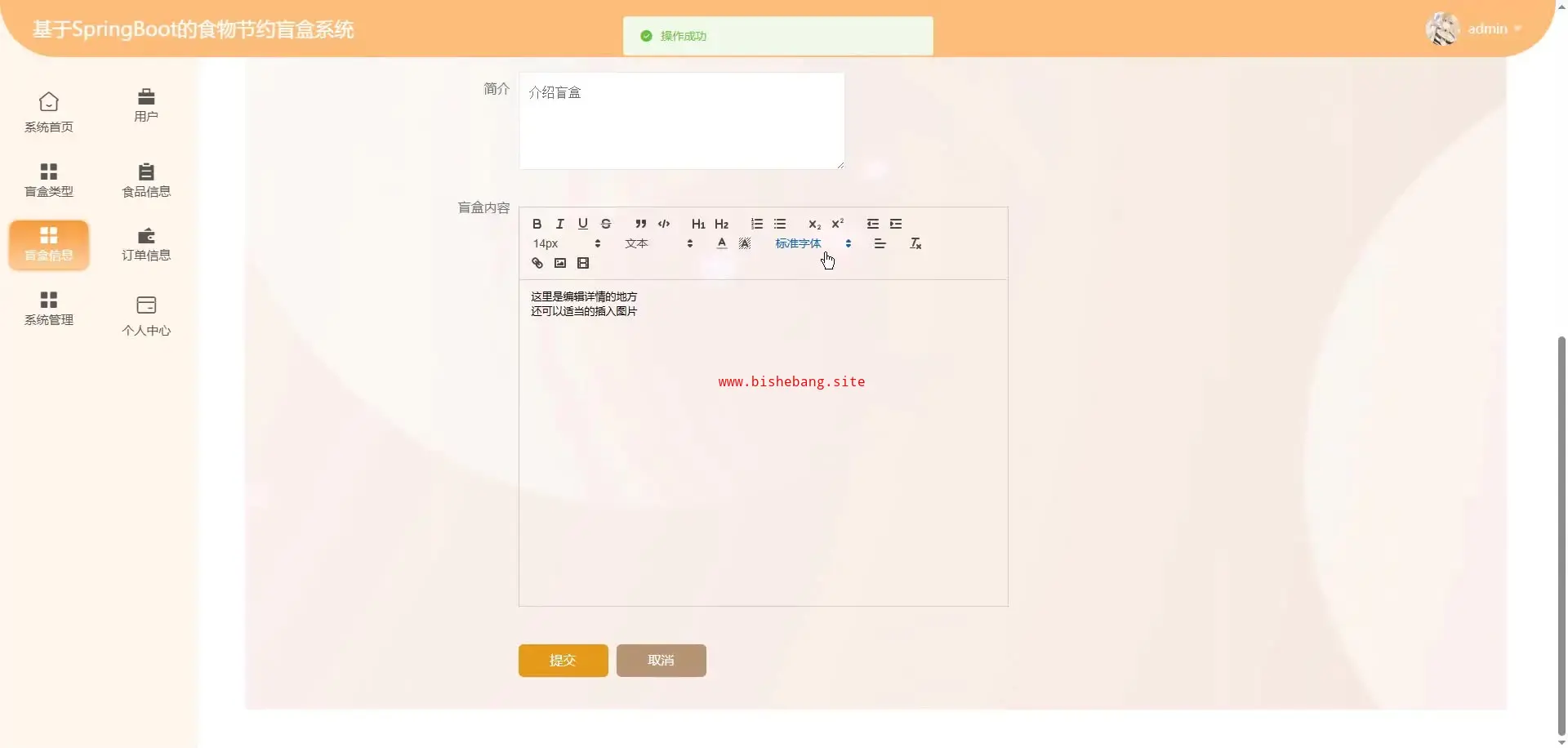
Task: Apply superscript formatting
Action: 837,224
